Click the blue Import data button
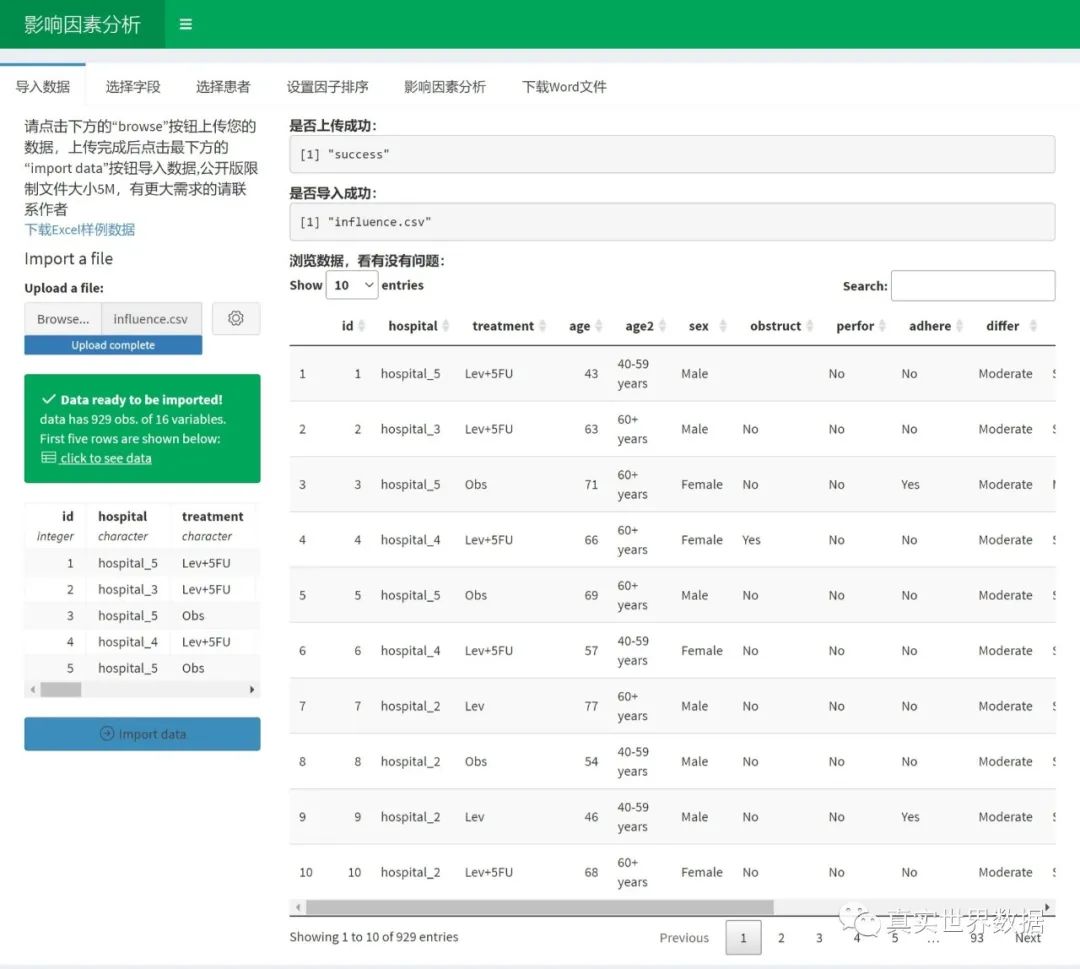The image size is (1080, 969). point(142,734)
